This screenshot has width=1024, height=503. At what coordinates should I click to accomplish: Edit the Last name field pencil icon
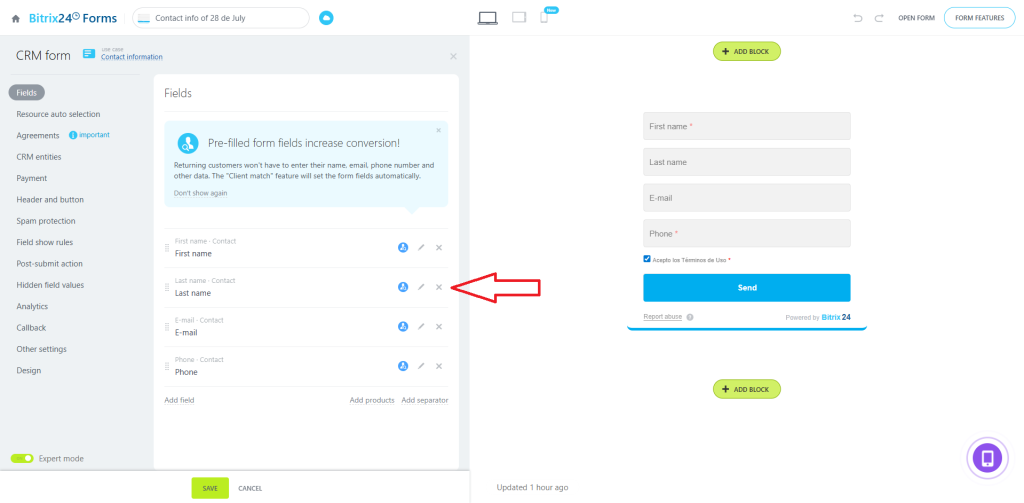click(421, 287)
